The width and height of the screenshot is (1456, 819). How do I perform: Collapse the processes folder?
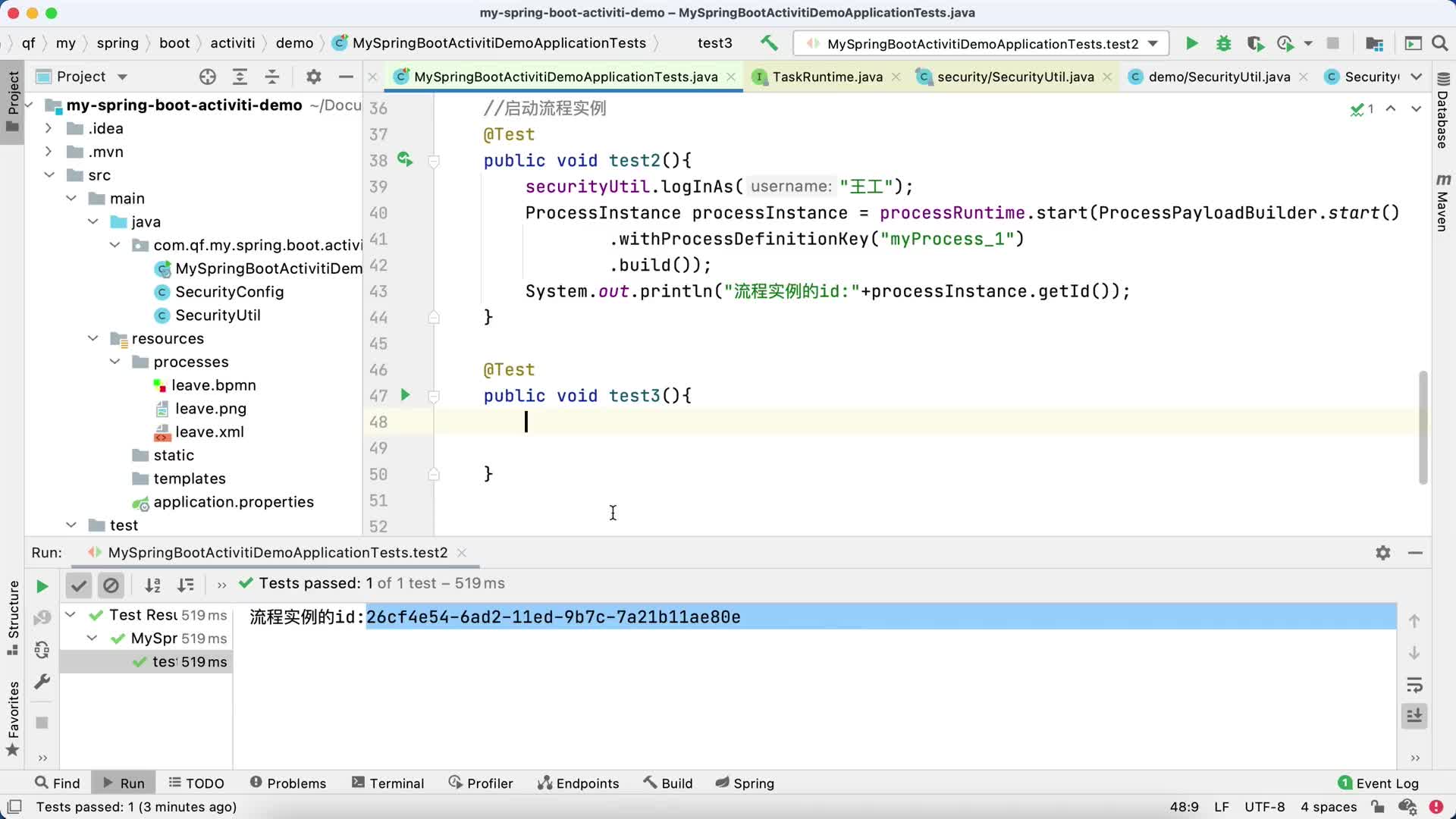click(115, 362)
